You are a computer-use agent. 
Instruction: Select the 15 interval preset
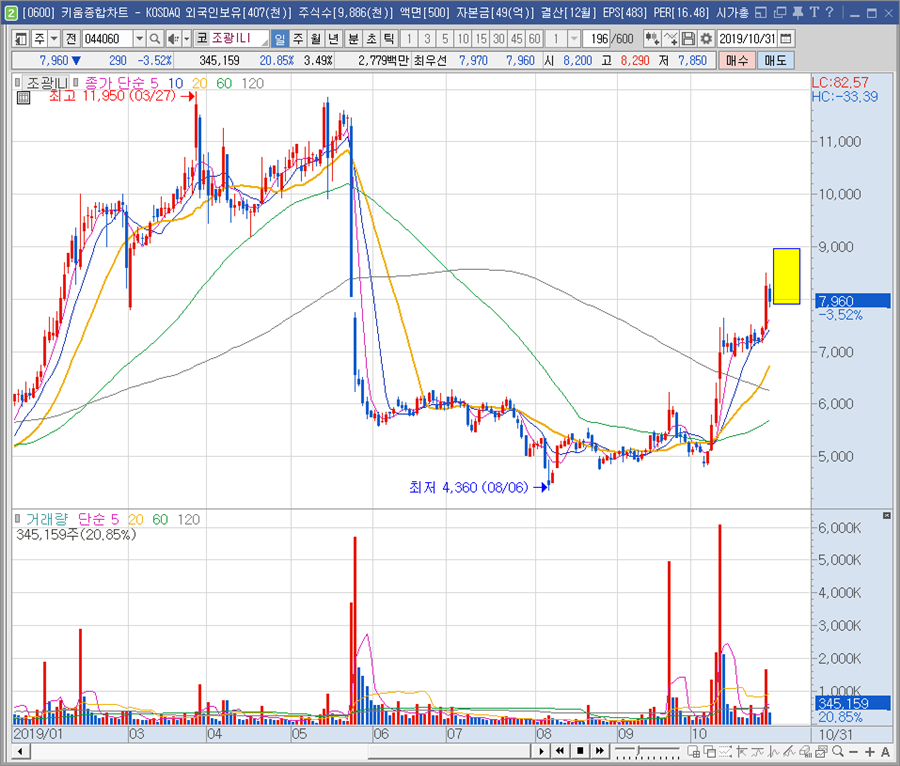pos(481,39)
